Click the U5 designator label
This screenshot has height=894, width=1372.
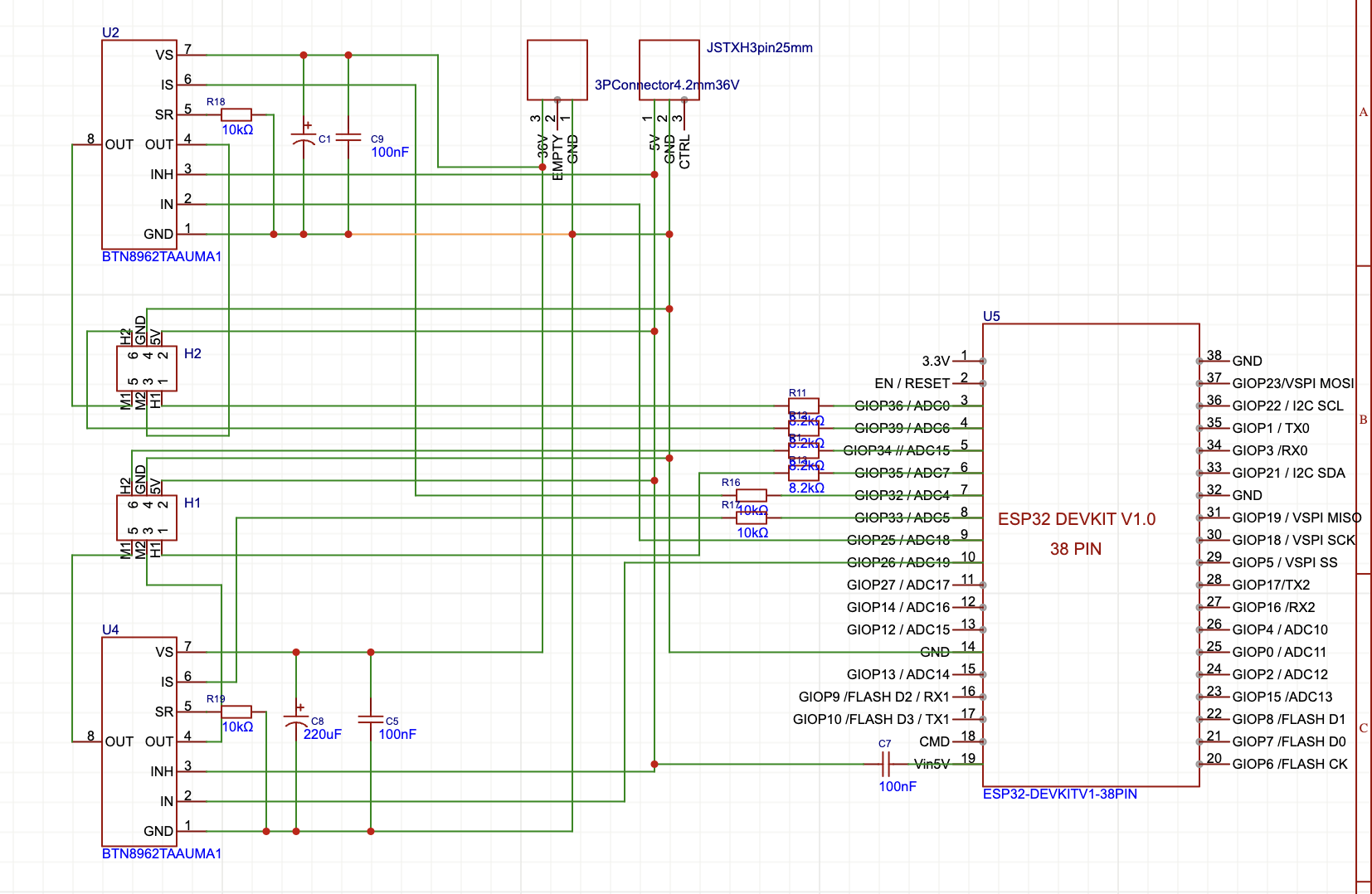[x=991, y=316]
